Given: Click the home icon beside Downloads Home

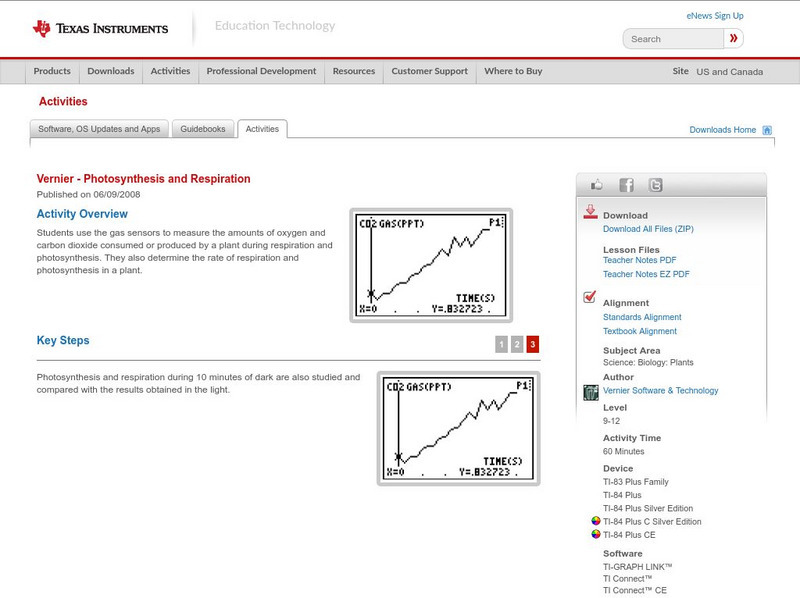Looking at the screenshot, I should [767, 130].
